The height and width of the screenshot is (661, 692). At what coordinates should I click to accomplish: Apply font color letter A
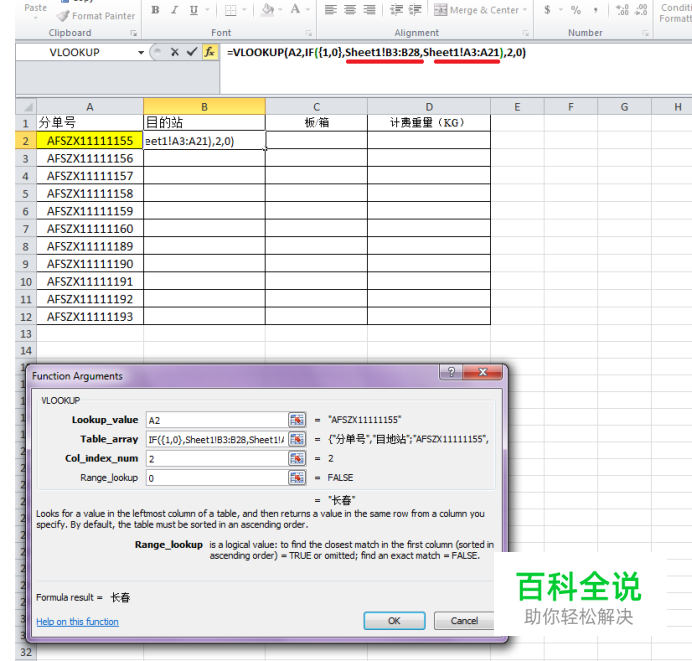pyautogui.click(x=295, y=10)
